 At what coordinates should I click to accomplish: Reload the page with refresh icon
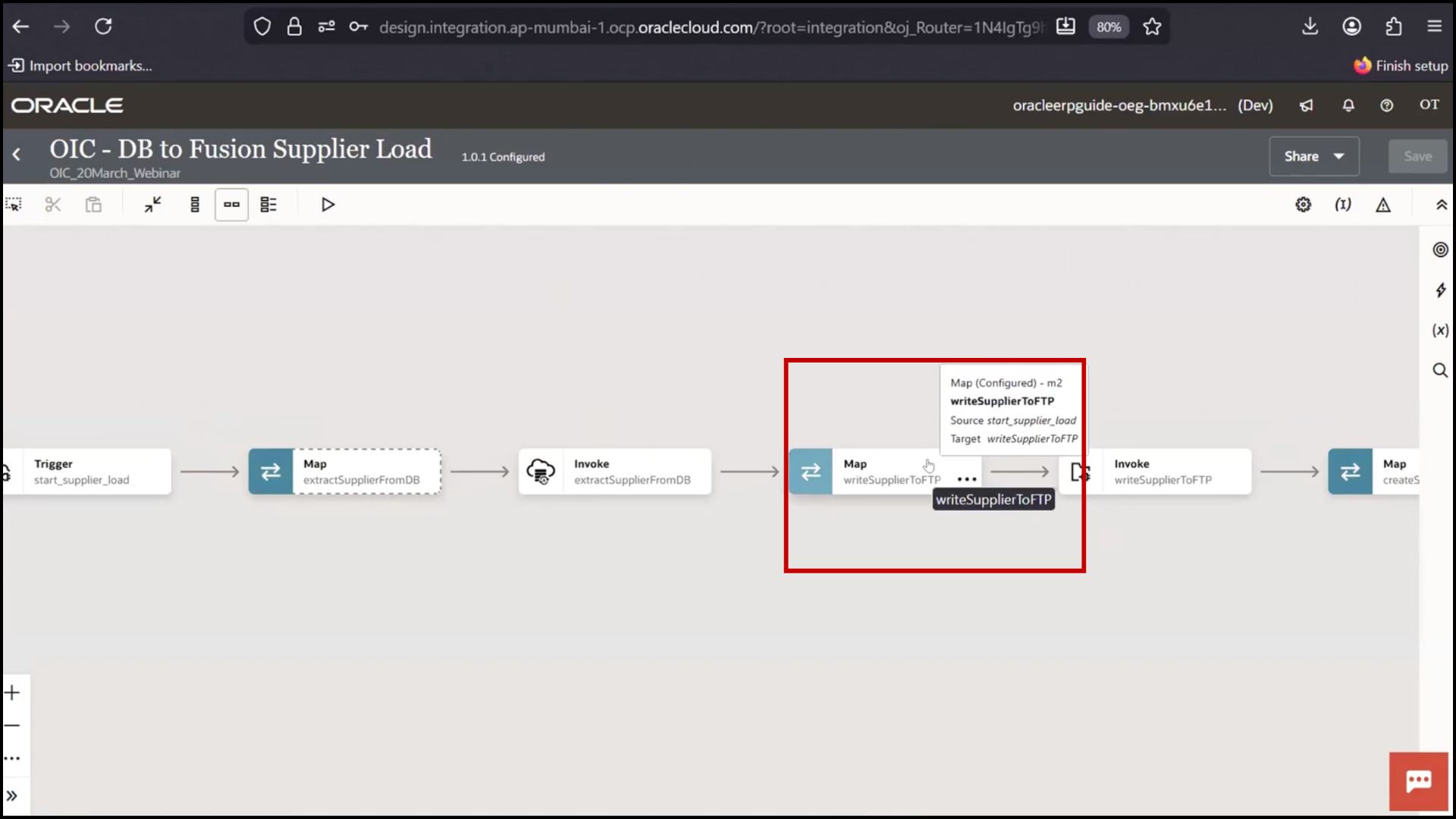(103, 27)
